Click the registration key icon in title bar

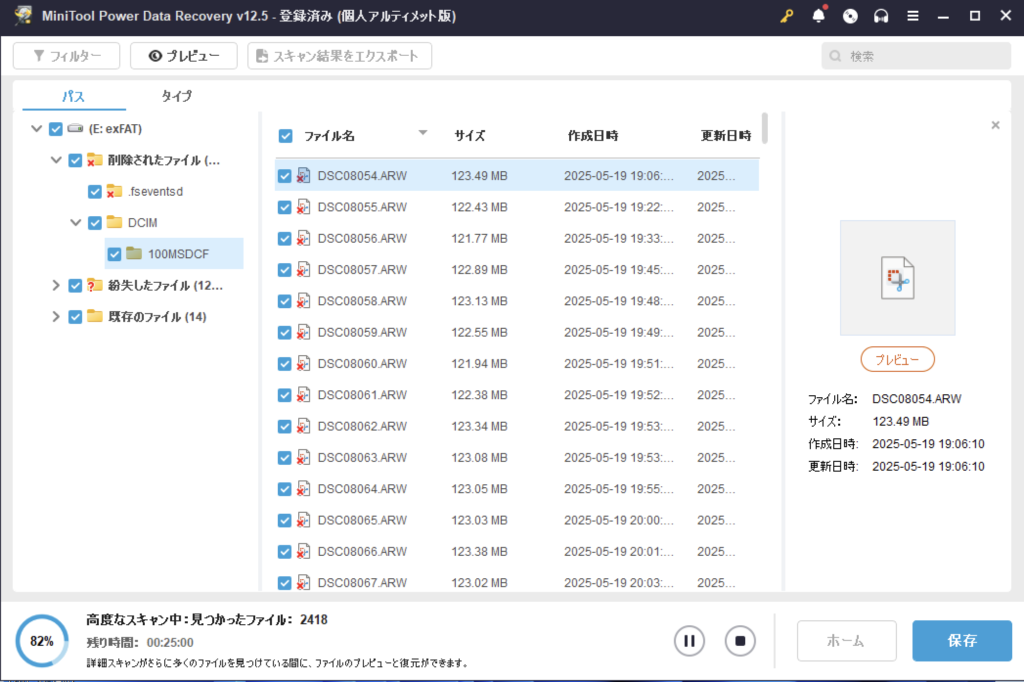(787, 16)
